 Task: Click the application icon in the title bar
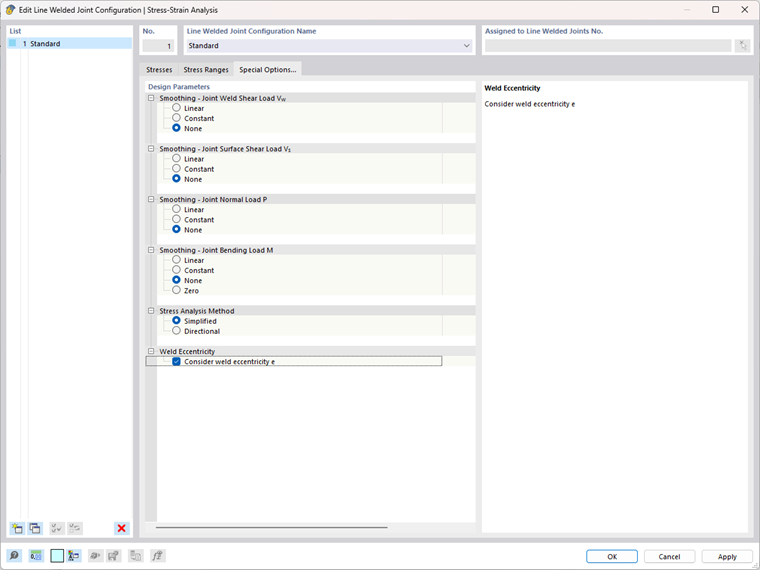click(10, 10)
